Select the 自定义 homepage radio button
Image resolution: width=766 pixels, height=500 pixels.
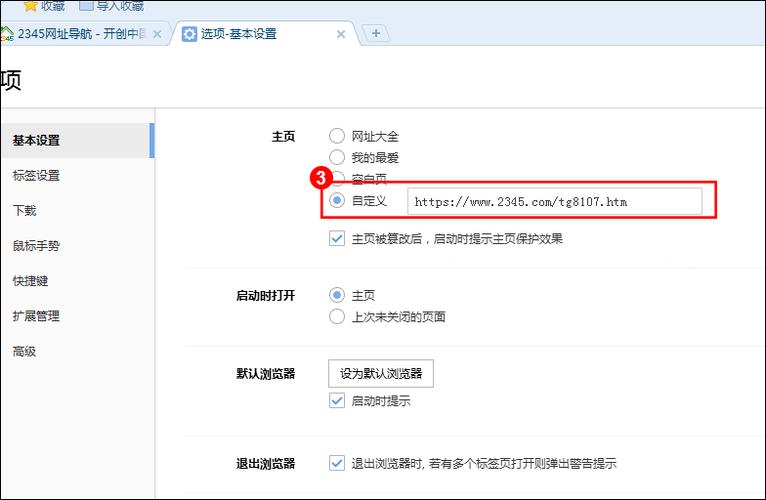click(x=337, y=200)
